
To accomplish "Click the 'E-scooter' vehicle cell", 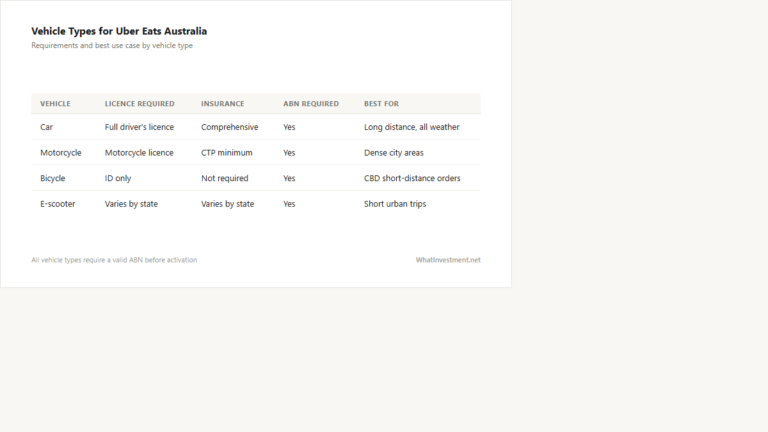I will coord(58,204).
